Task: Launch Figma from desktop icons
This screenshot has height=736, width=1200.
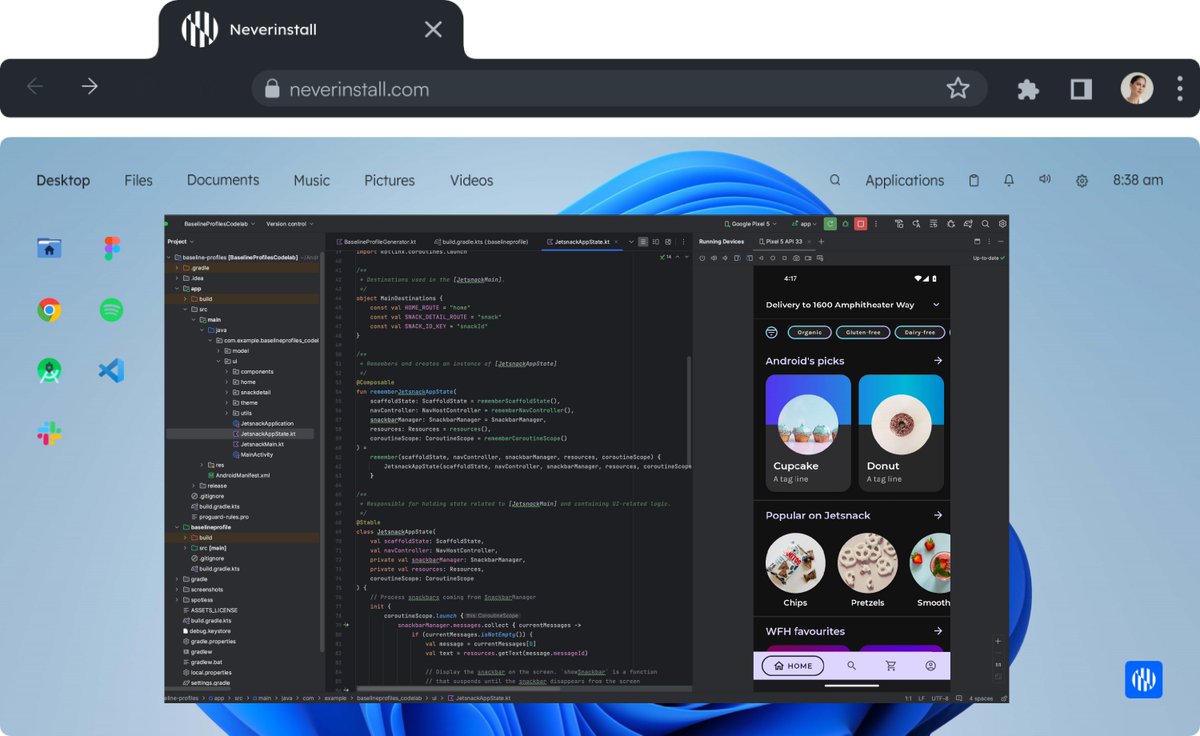Action: [111, 248]
